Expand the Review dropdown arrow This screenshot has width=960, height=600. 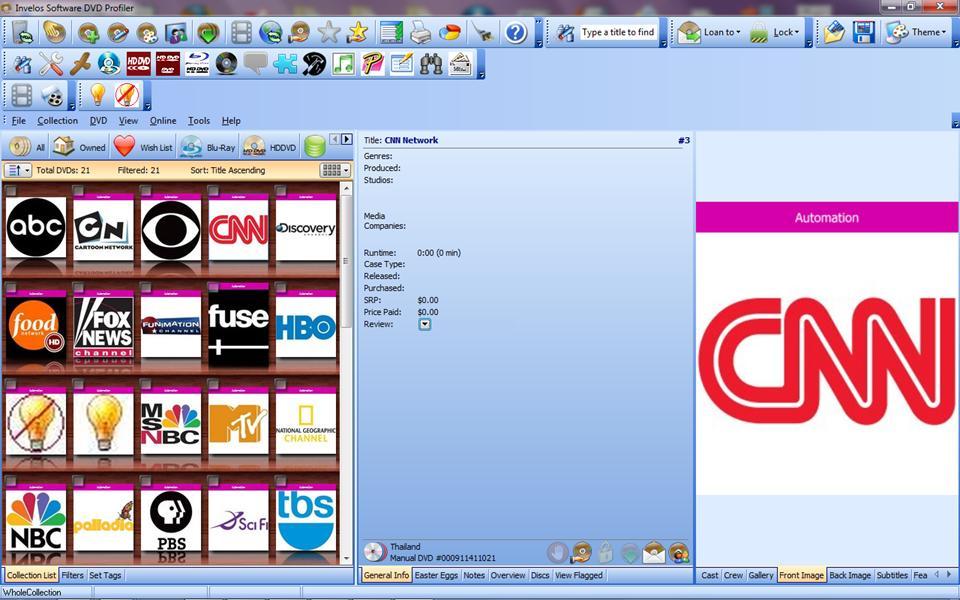[x=424, y=324]
